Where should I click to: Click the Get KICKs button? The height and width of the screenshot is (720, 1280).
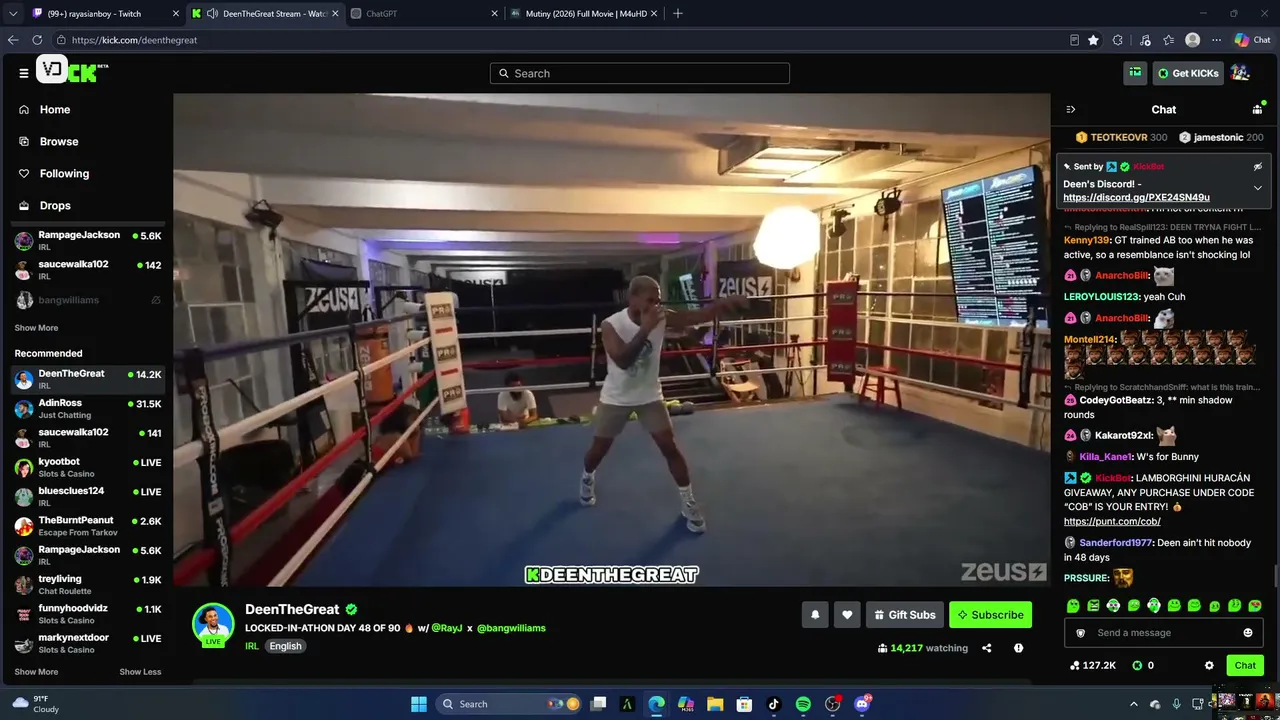click(1188, 73)
